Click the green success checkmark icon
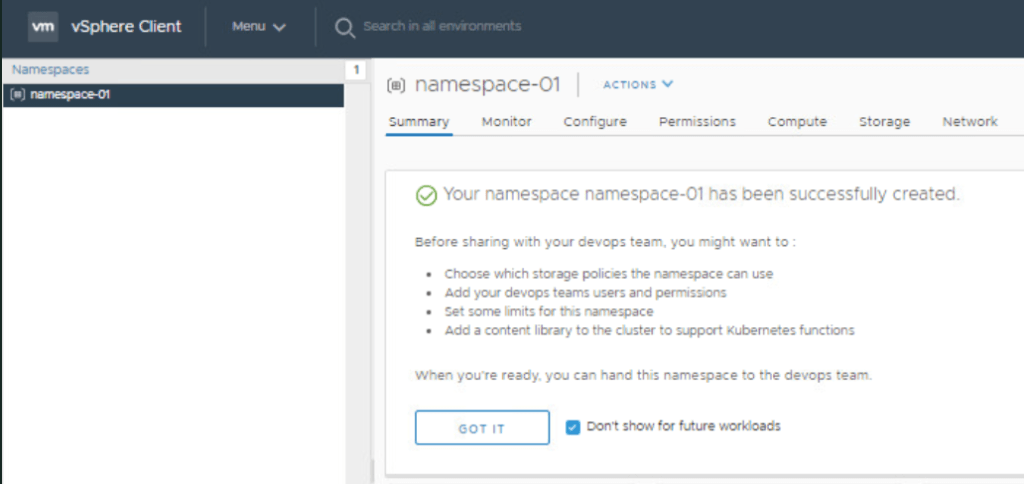 click(426, 195)
